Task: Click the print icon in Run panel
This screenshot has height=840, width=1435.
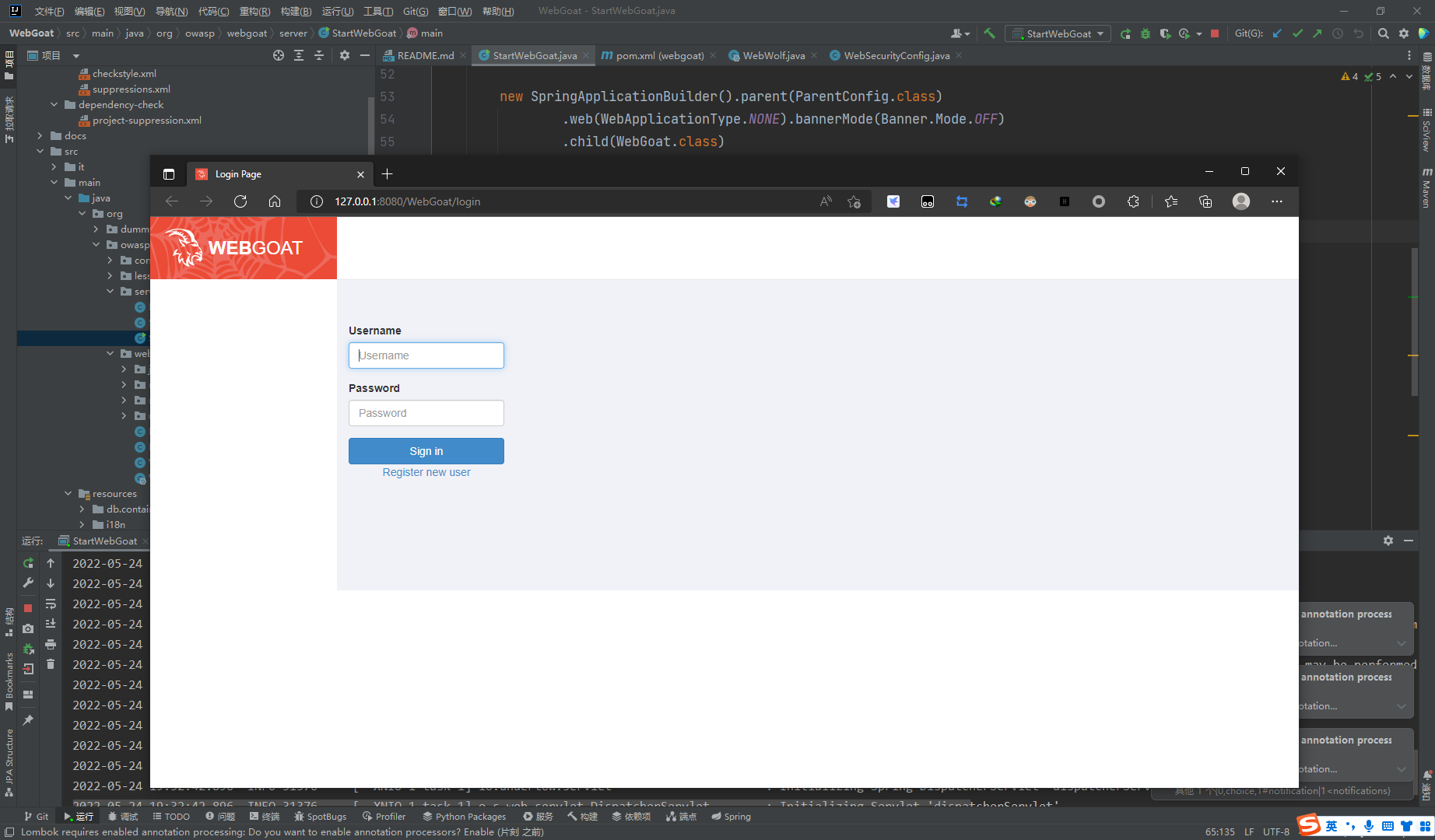Action: pyautogui.click(x=51, y=644)
